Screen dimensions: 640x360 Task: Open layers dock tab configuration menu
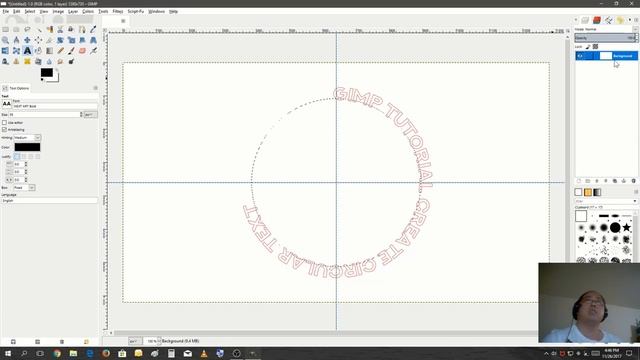click(x=636, y=20)
